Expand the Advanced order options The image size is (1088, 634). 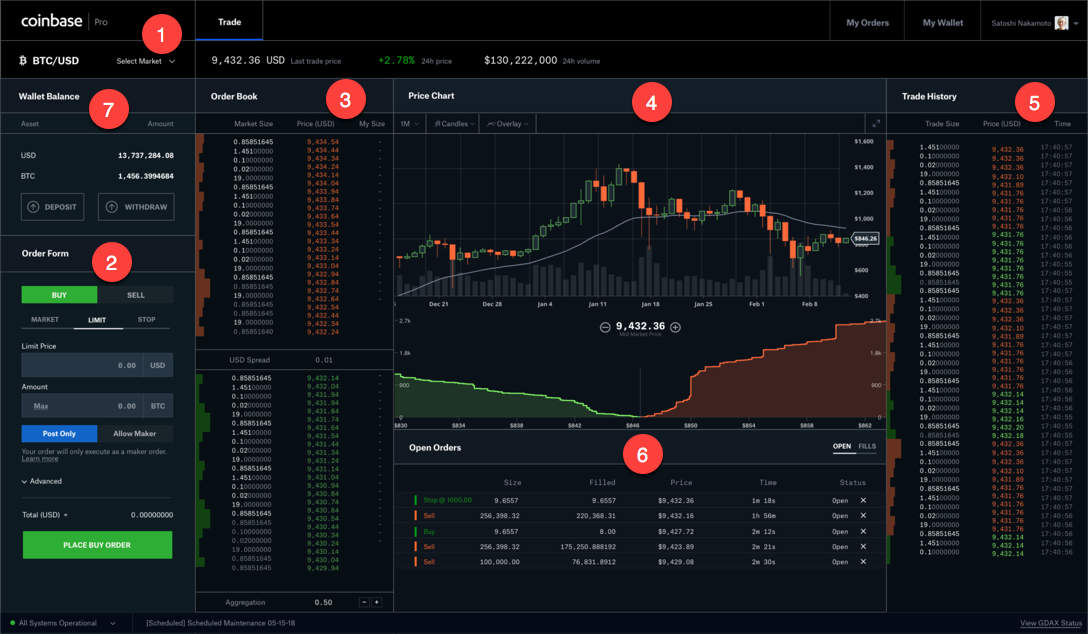tap(42, 481)
